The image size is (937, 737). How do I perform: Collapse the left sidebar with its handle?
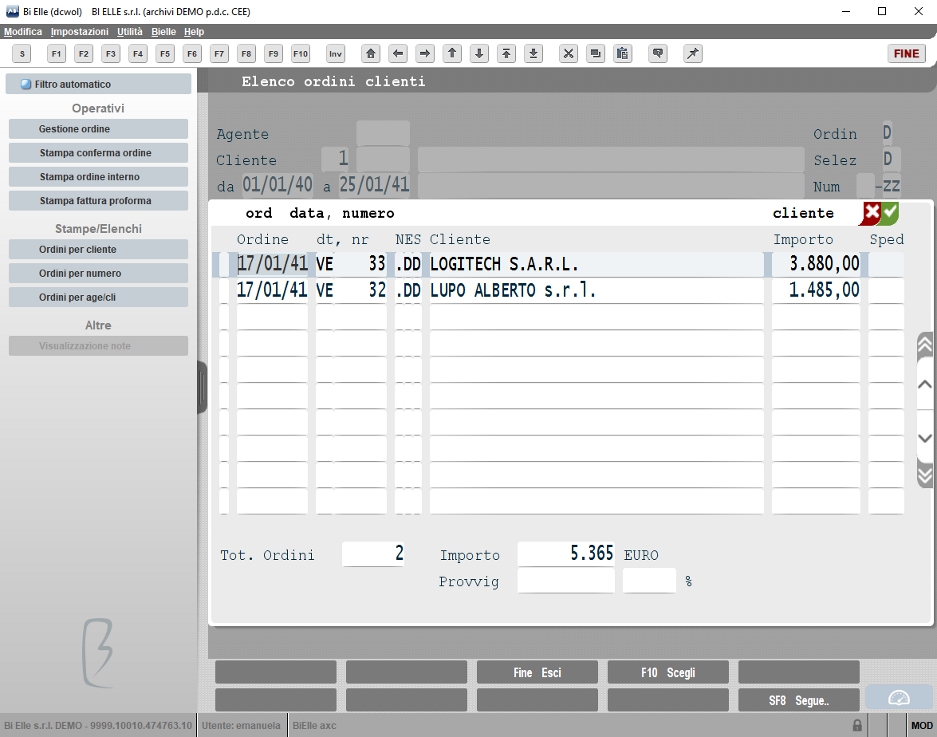202,387
